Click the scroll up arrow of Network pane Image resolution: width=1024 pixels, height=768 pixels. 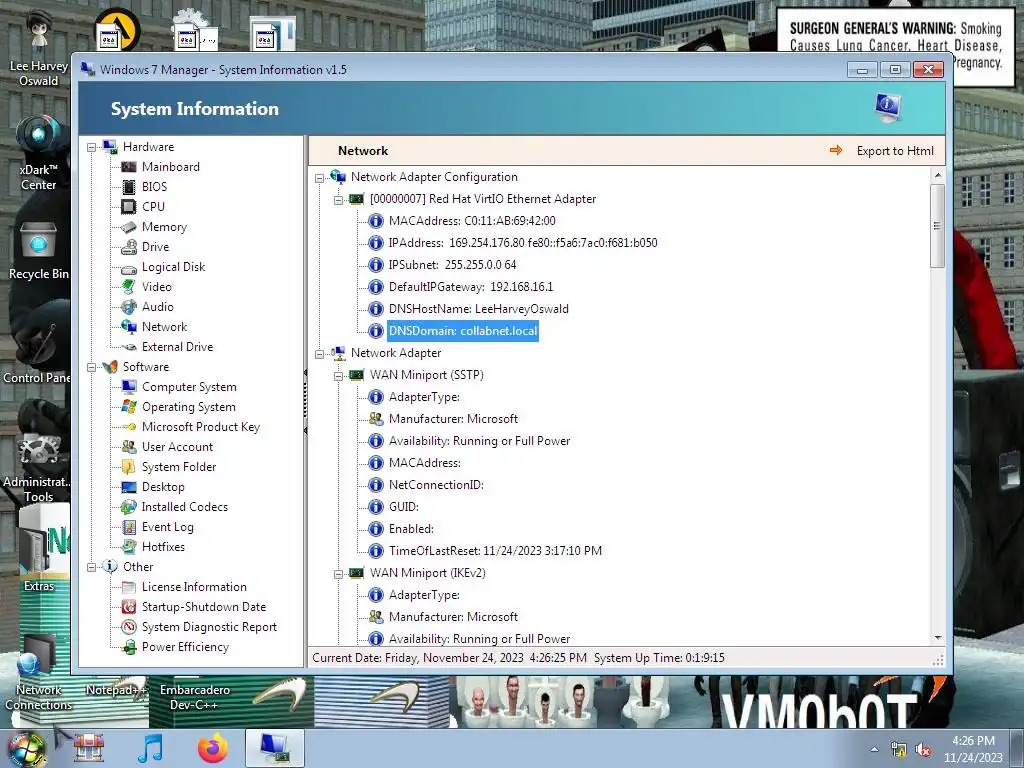pos(938,175)
